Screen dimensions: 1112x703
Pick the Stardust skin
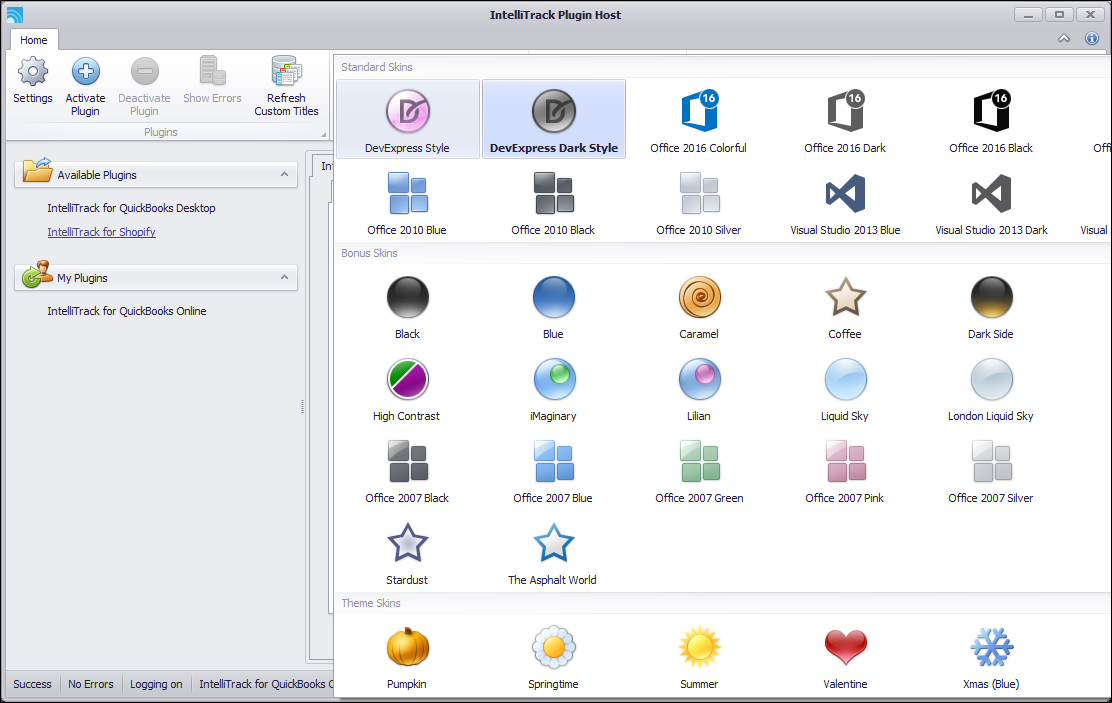407,553
